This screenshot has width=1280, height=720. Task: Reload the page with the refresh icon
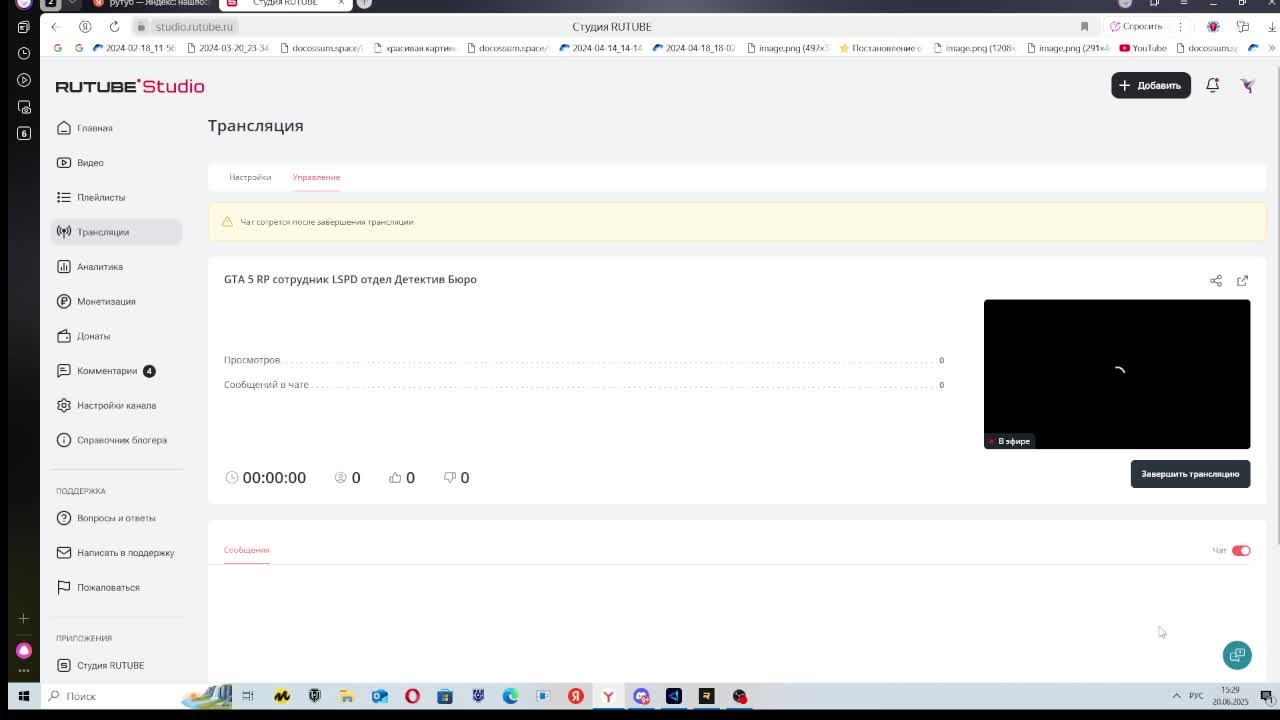[114, 27]
